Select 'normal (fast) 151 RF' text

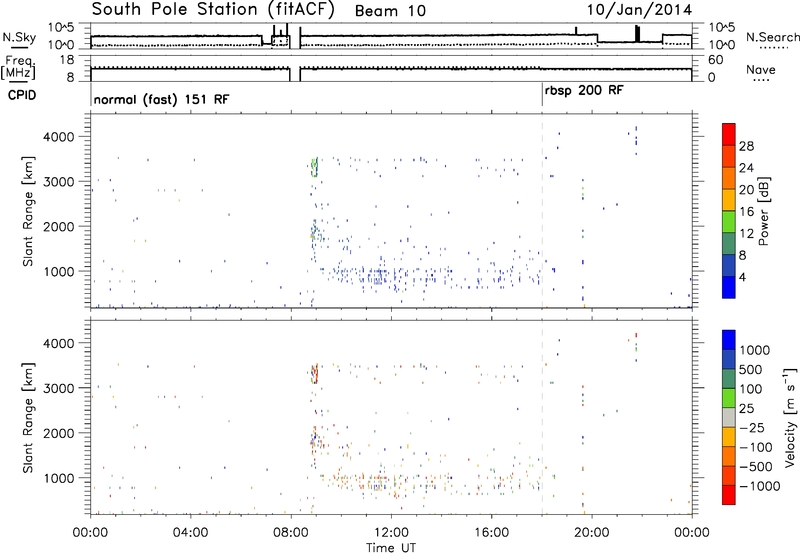[x=161, y=99]
